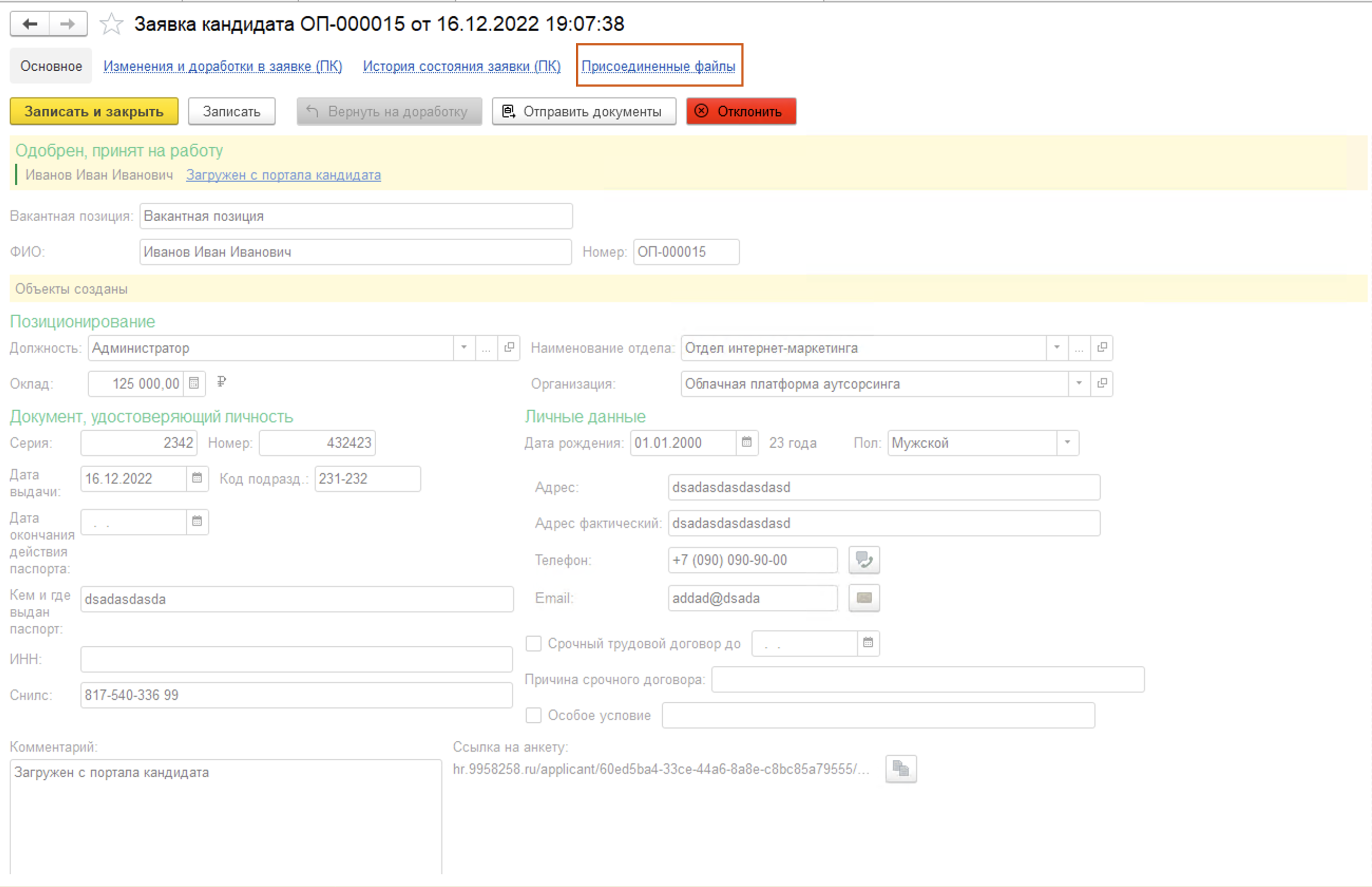The width and height of the screenshot is (1372, 887).
Task: Enable Особое условие checkbox
Action: point(533,715)
